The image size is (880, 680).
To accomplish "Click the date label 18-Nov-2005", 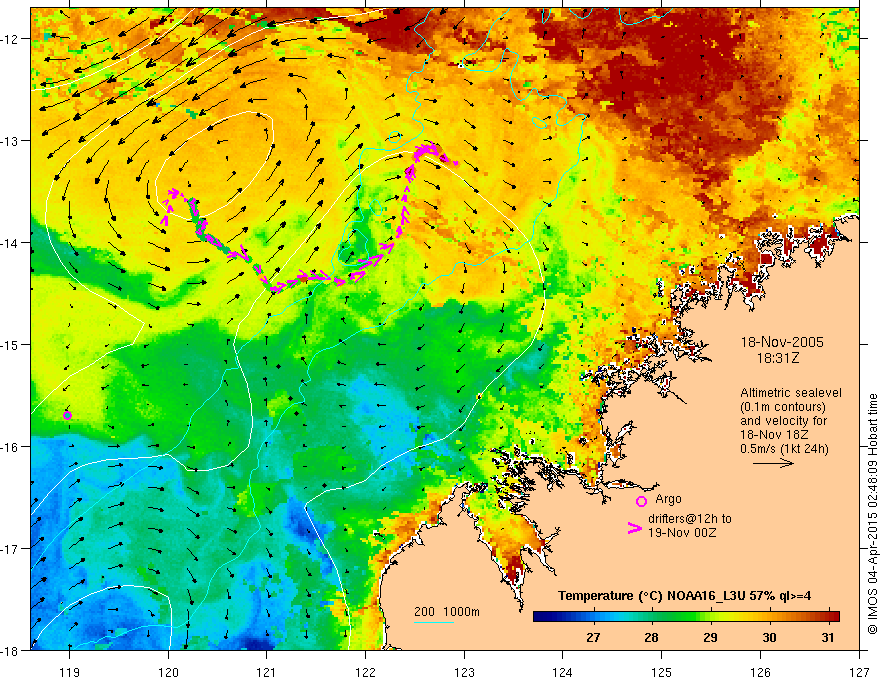I will 782,342.
